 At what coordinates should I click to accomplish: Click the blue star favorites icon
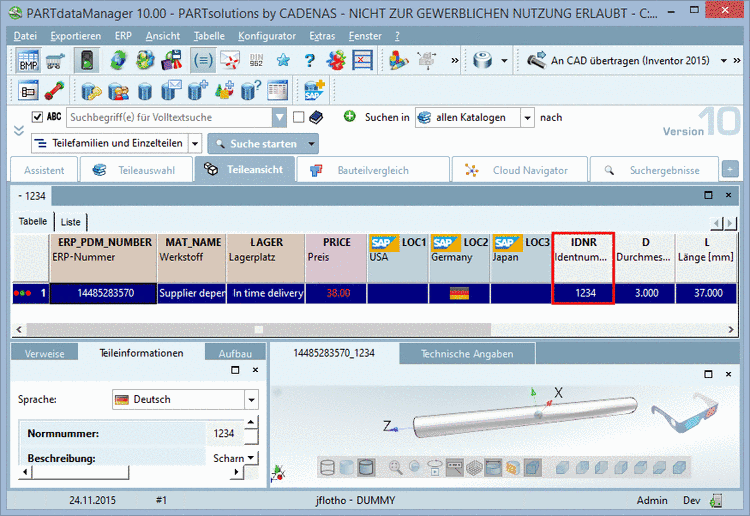(x=283, y=61)
